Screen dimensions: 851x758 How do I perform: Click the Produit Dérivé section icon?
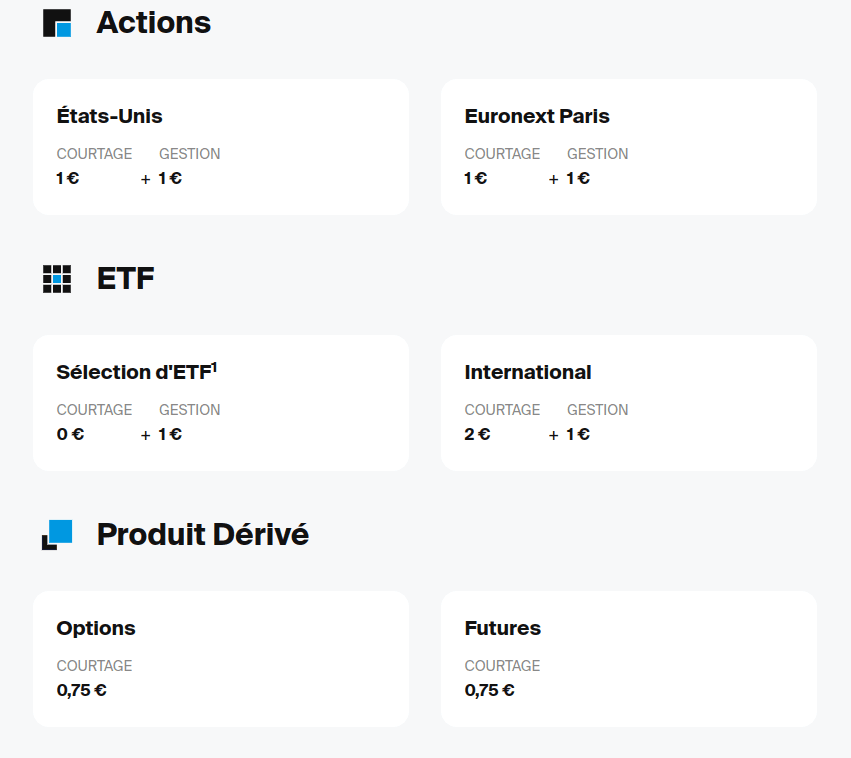point(57,535)
